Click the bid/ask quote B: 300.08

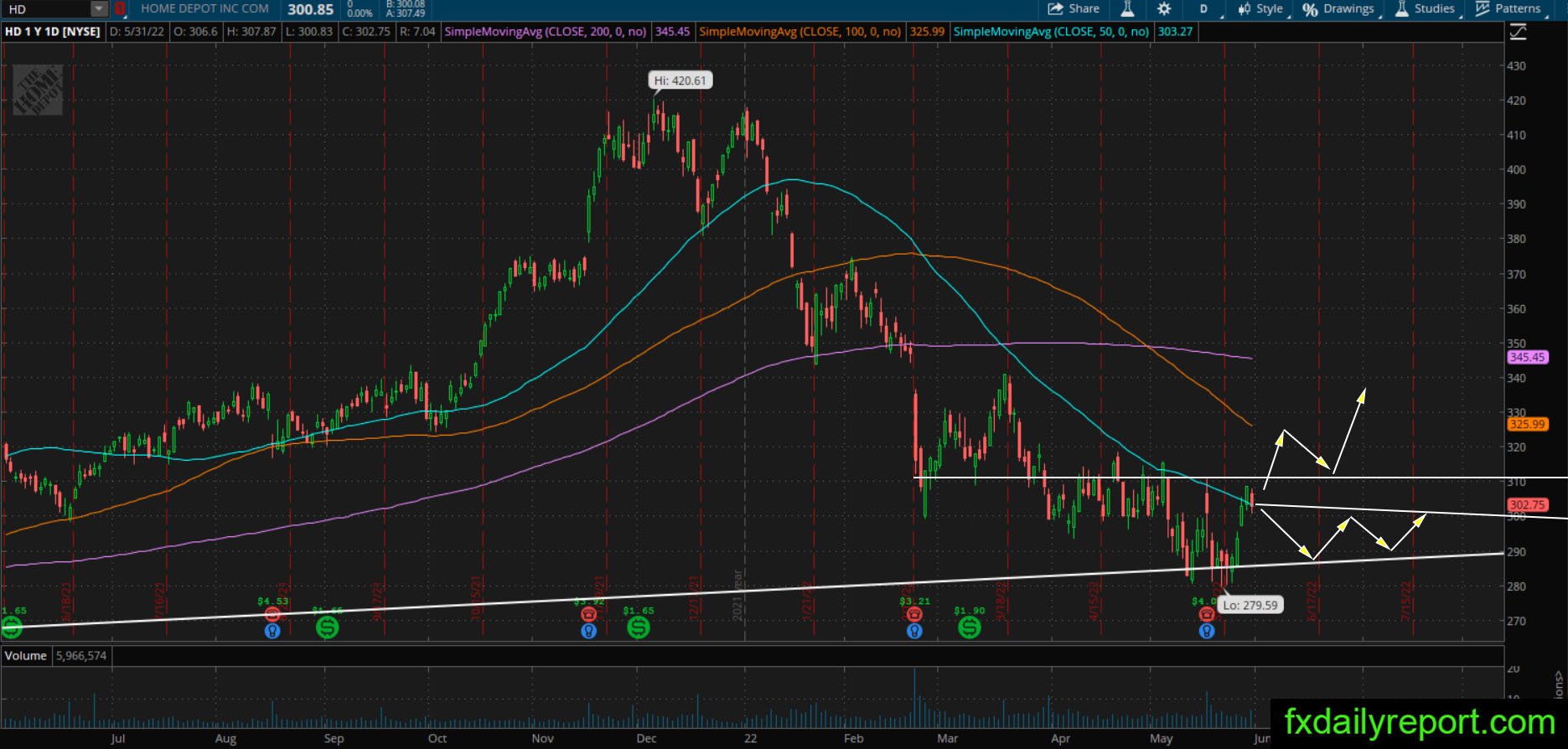(x=405, y=4)
